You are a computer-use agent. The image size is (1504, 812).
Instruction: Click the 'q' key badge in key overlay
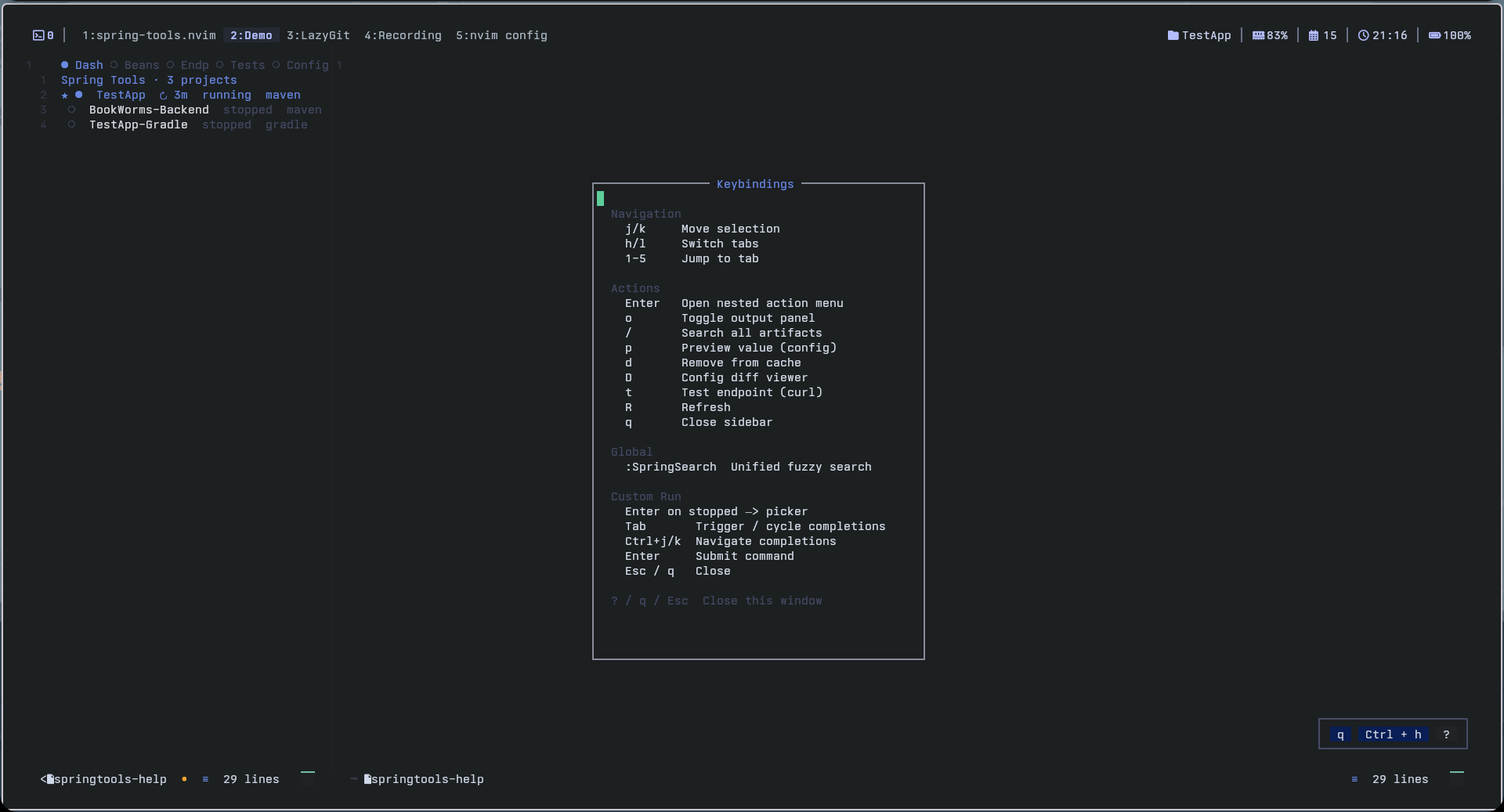point(1340,734)
